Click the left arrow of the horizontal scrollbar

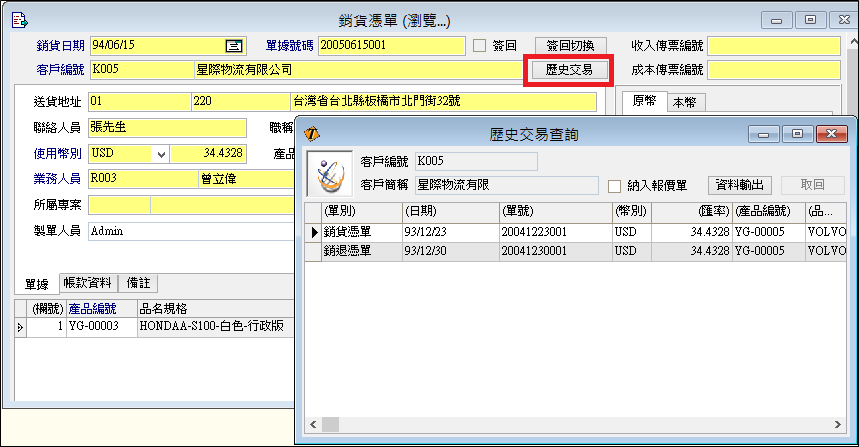(316, 425)
